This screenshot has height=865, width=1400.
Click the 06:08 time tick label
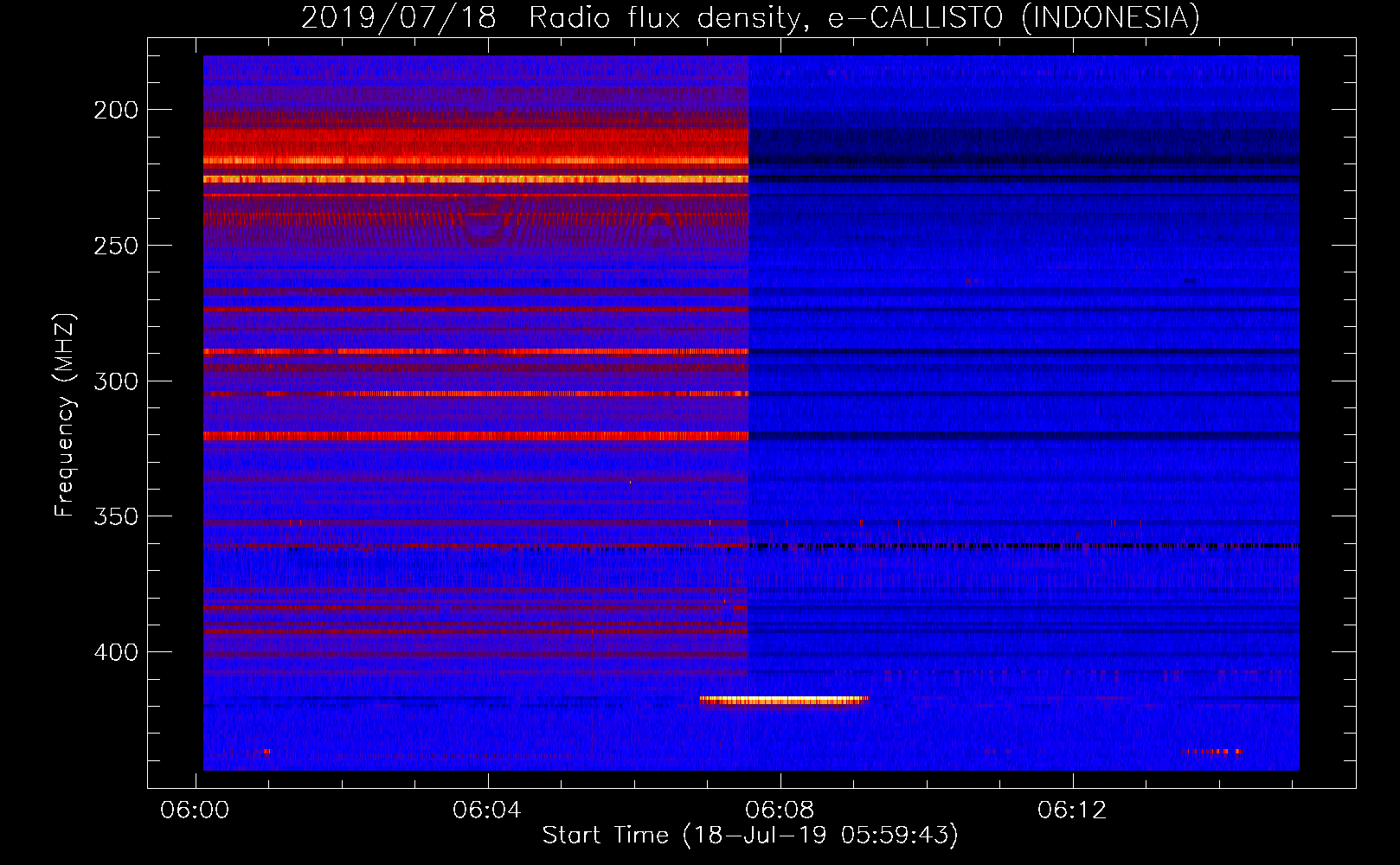coord(780,810)
